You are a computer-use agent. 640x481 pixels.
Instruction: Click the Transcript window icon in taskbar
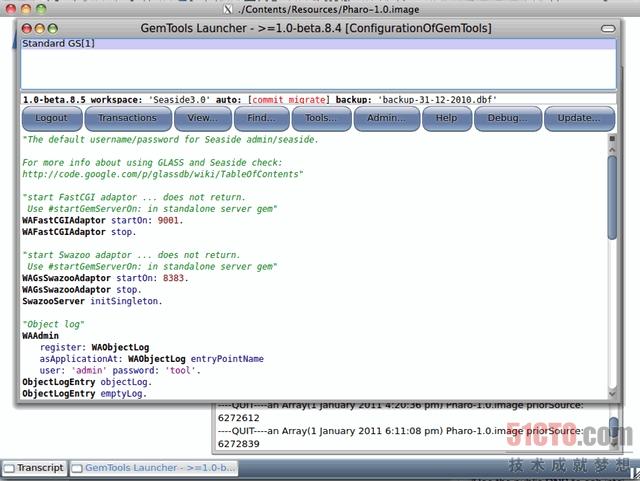[x=9, y=468]
